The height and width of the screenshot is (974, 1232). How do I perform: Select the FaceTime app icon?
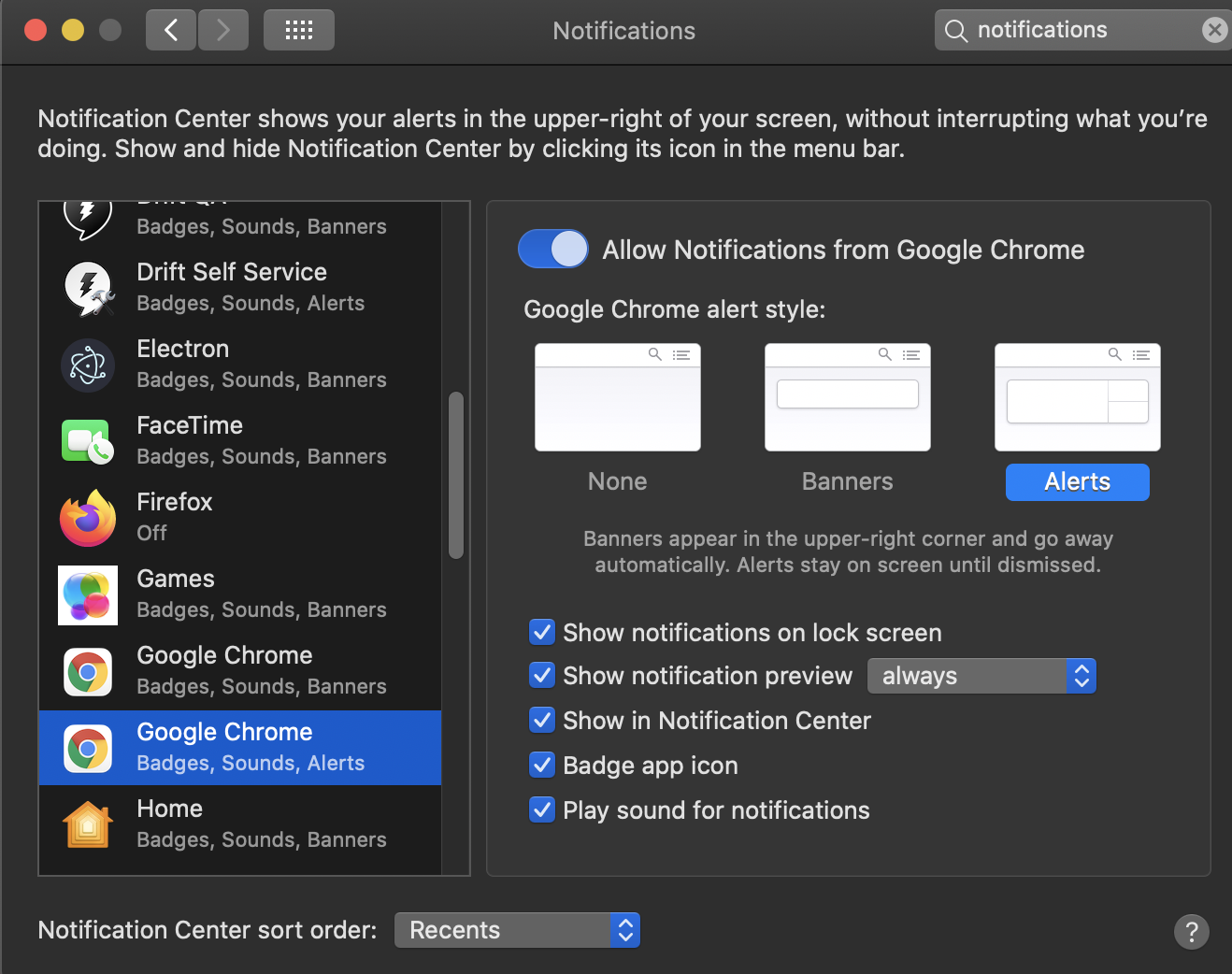[88, 441]
